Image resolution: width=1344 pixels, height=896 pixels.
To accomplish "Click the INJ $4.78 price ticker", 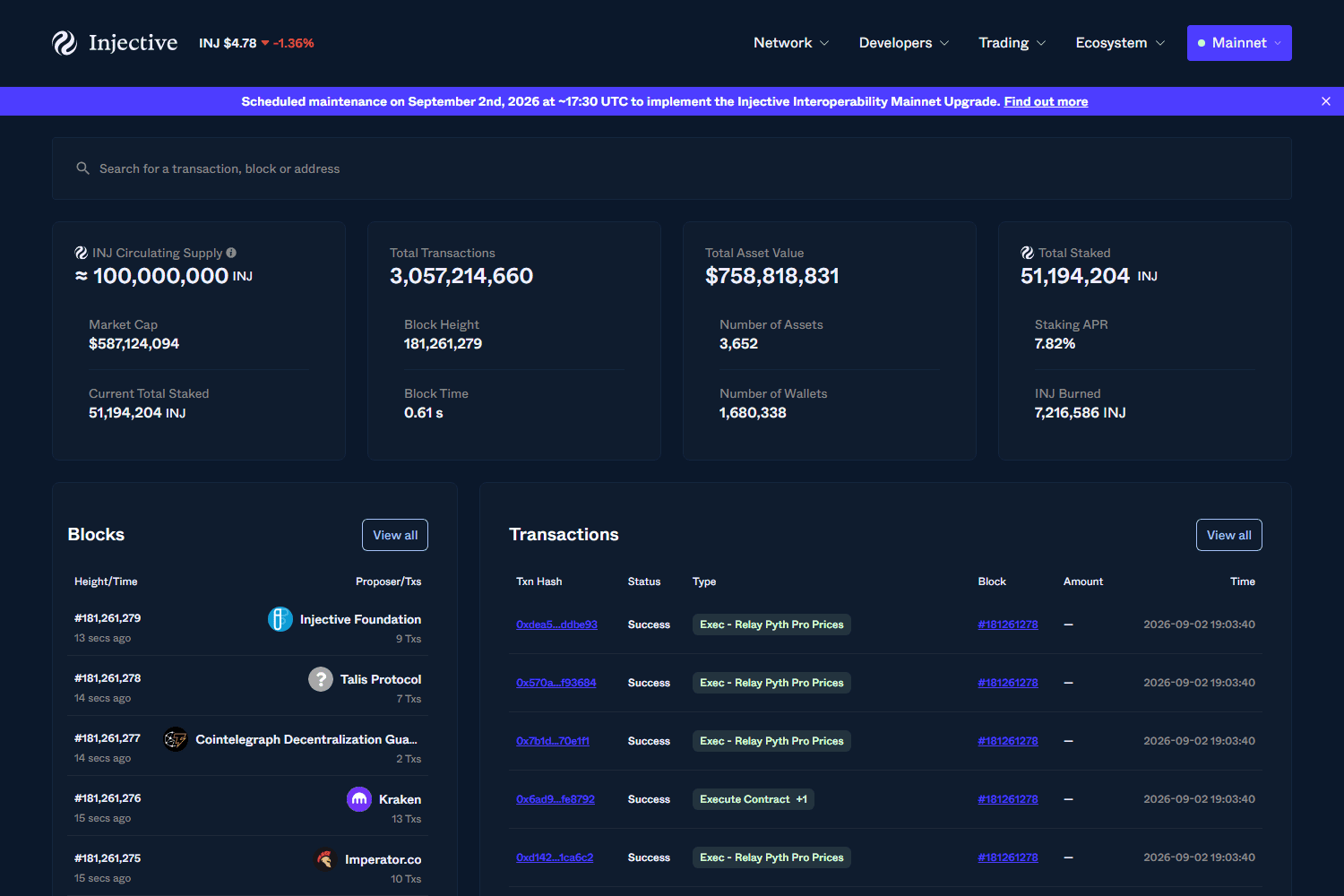I will point(228,43).
